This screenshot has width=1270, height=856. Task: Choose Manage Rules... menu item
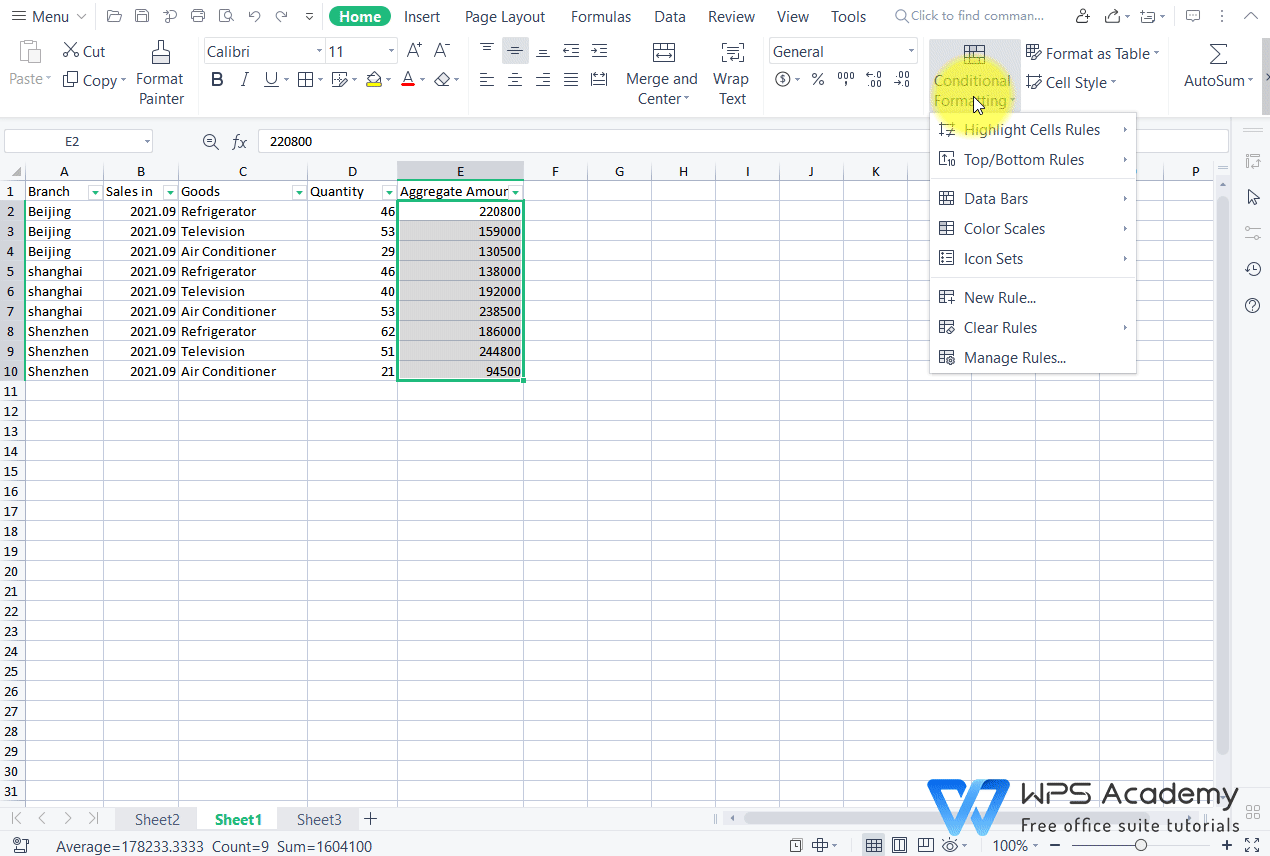[1033, 358]
